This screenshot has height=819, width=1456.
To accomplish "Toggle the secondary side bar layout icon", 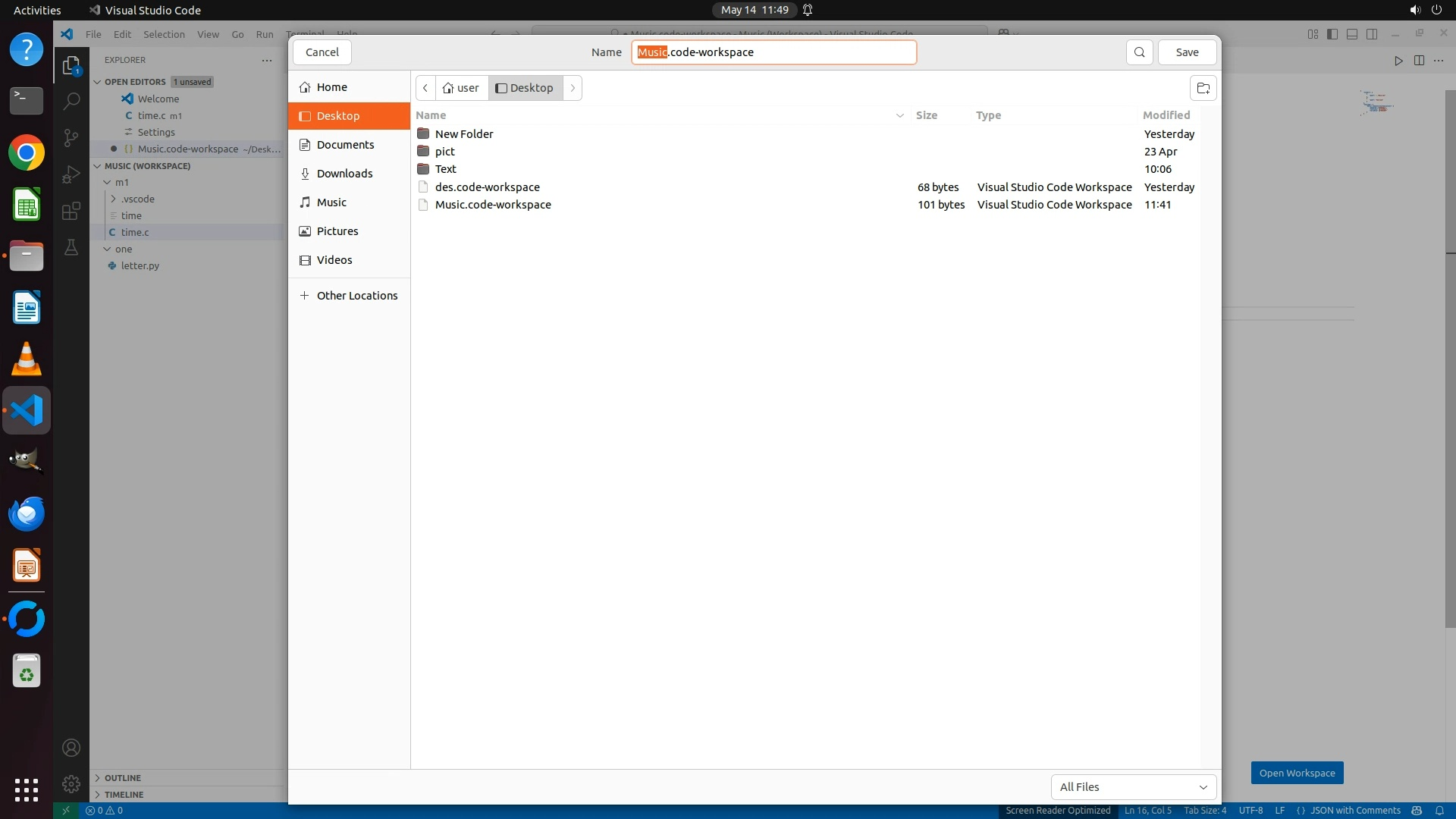I will coord(1372,34).
